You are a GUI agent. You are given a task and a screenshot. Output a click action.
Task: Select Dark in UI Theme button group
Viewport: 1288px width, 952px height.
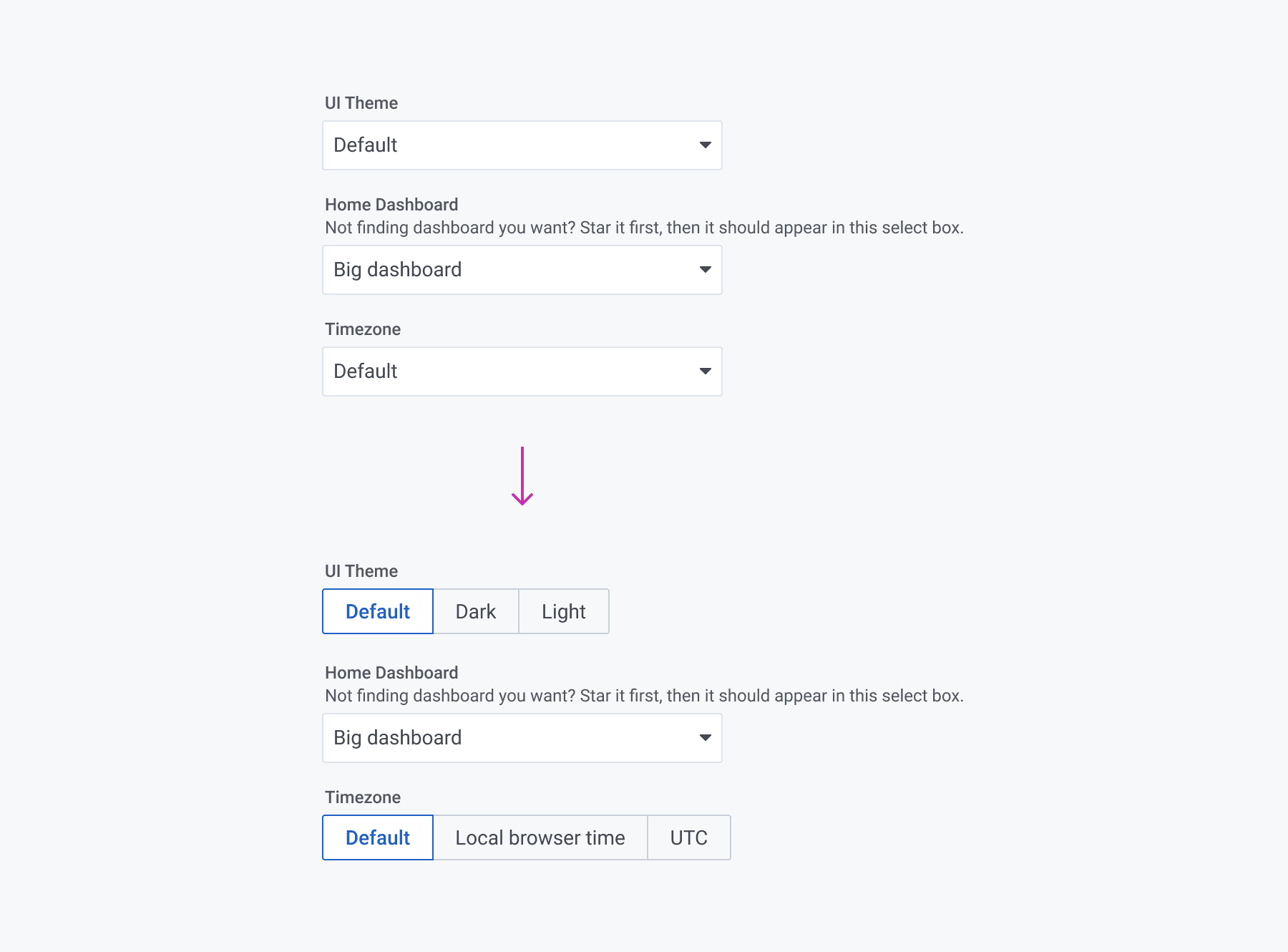tap(475, 612)
